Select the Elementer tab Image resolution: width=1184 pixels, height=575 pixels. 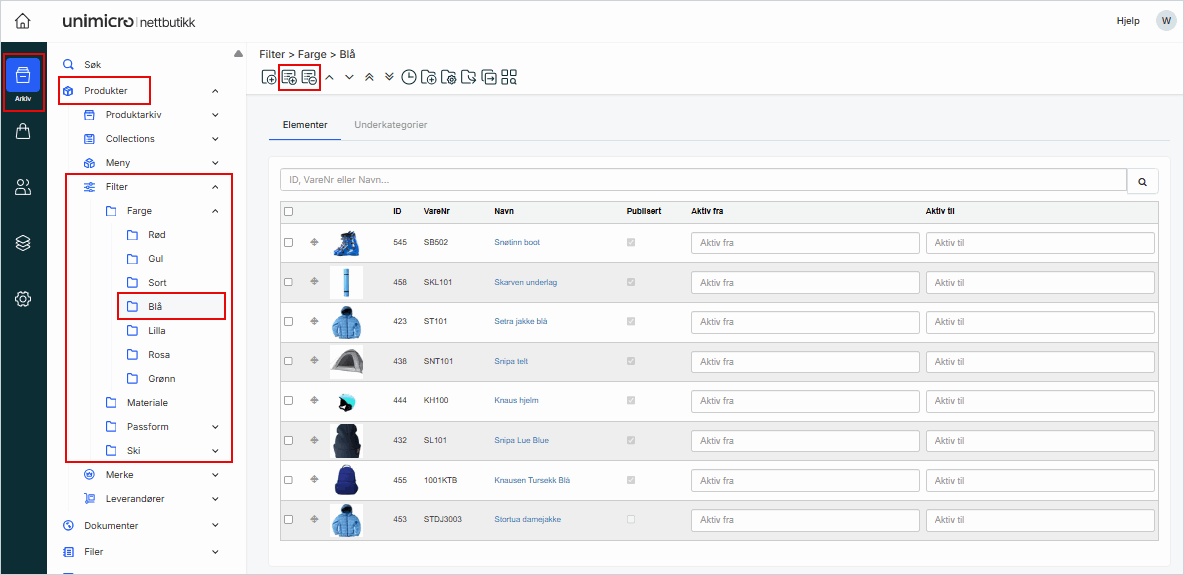pyautogui.click(x=305, y=125)
